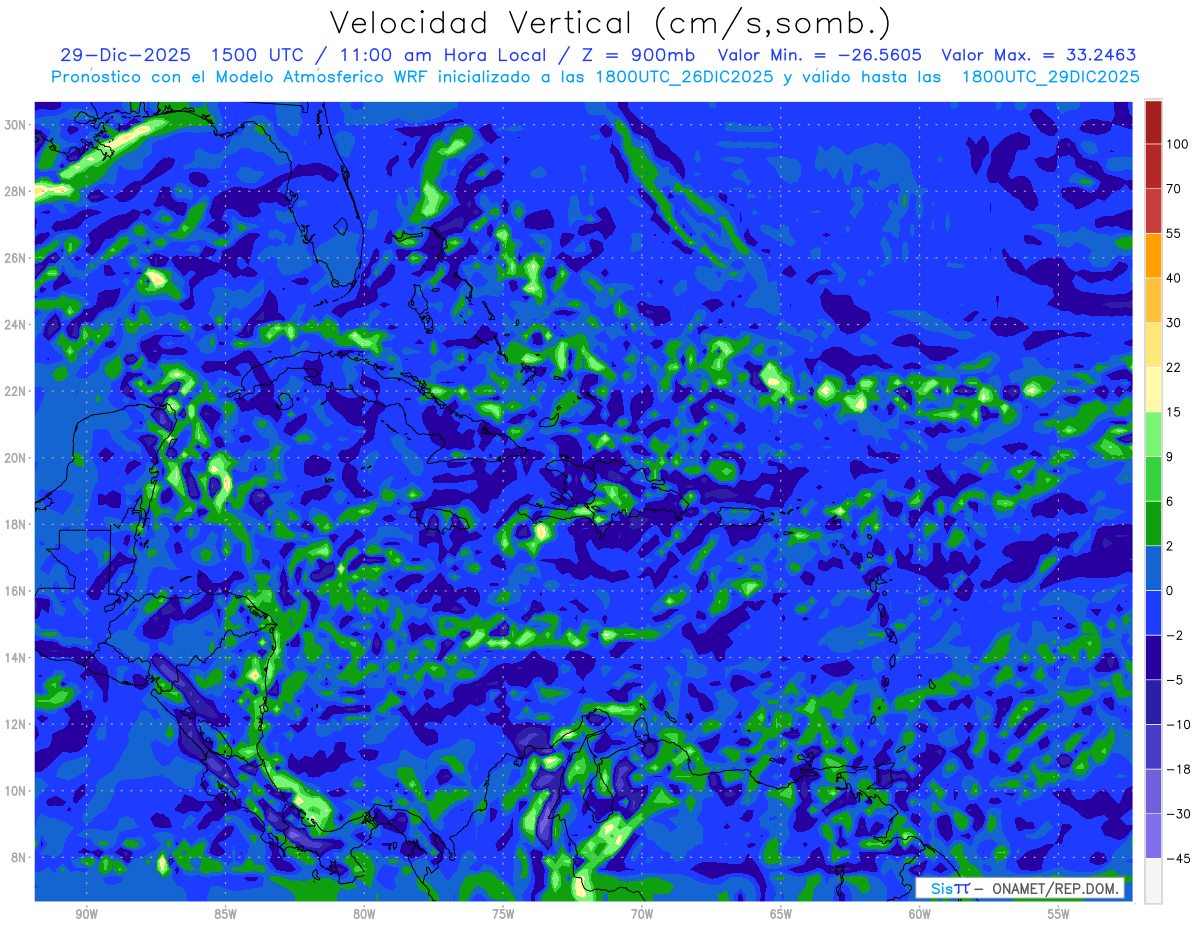Click the pale yellow segment between 22 and 15
This screenshot has height=927, width=1200.
click(1153, 389)
